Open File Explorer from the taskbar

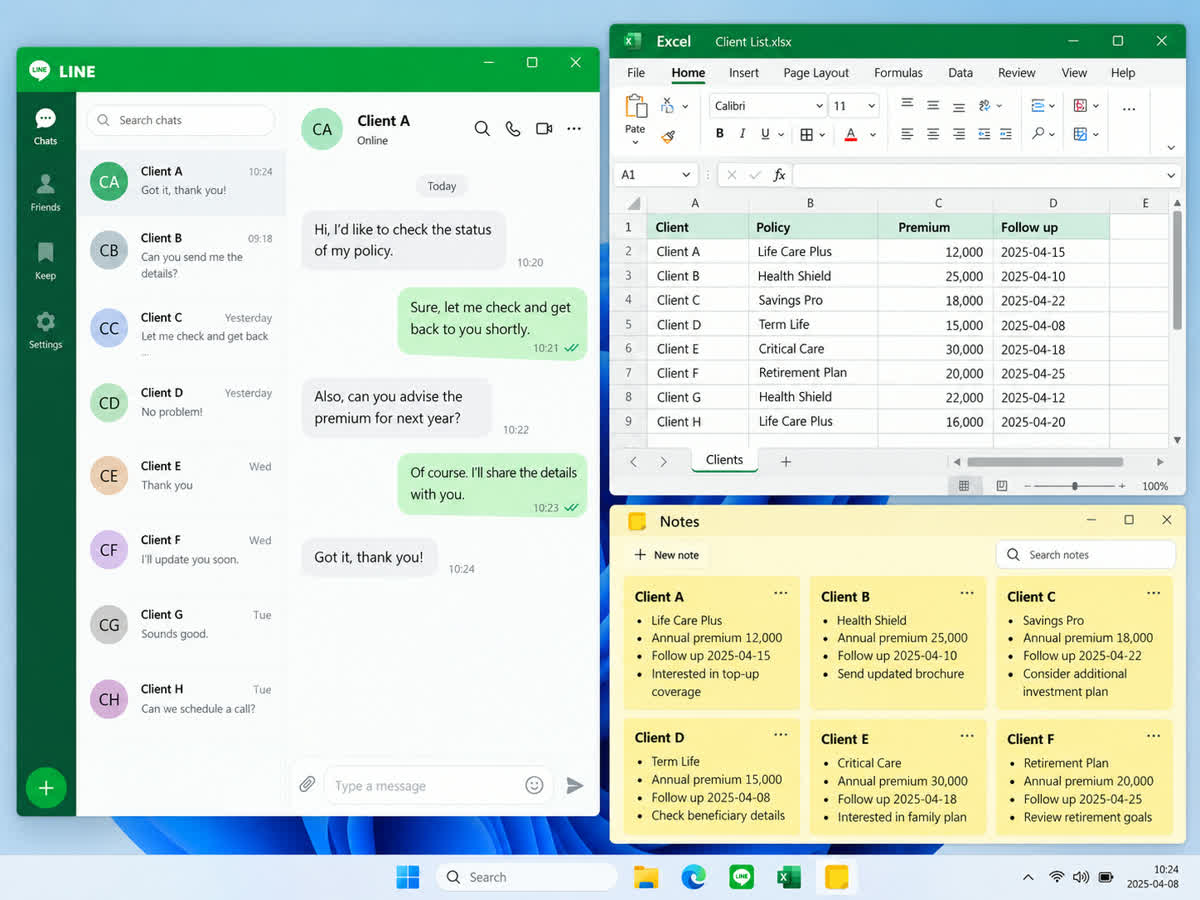click(x=647, y=877)
